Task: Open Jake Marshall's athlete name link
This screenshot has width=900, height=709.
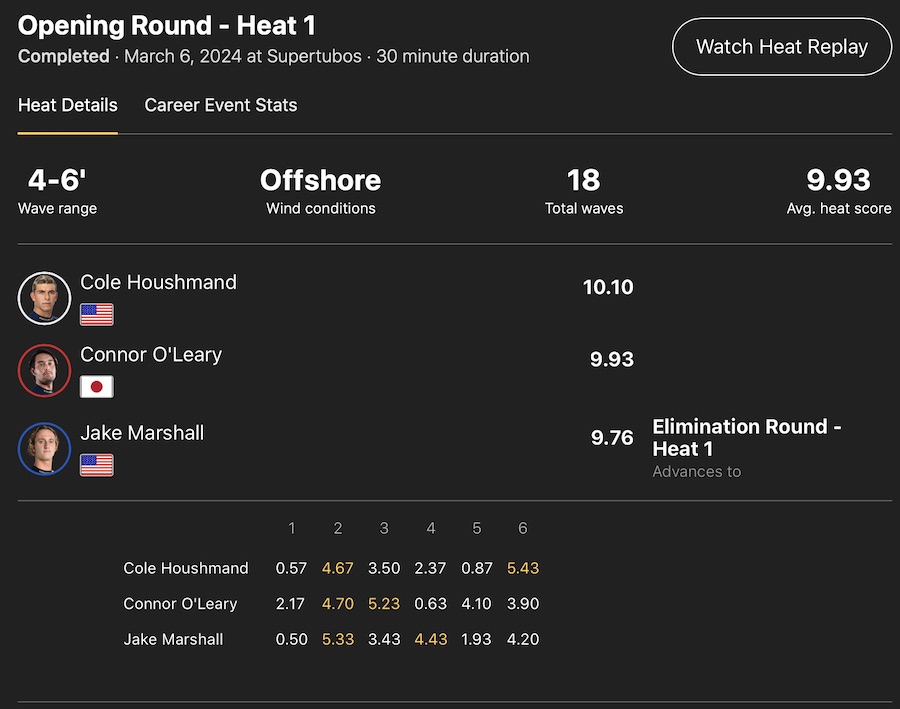Action: [x=142, y=432]
